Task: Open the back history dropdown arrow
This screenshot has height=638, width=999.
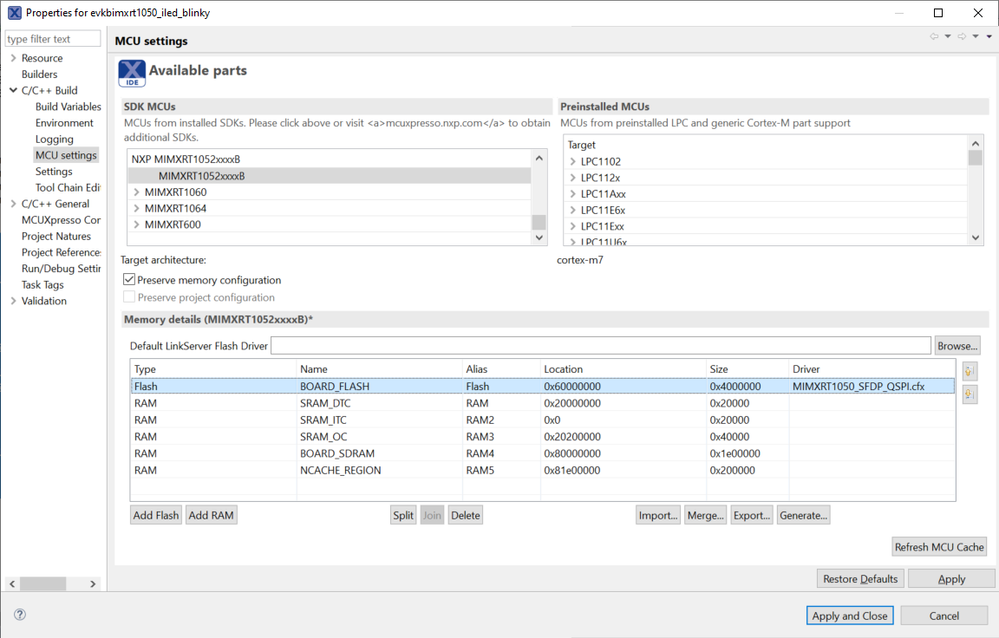Action: pyautogui.click(x=948, y=36)
